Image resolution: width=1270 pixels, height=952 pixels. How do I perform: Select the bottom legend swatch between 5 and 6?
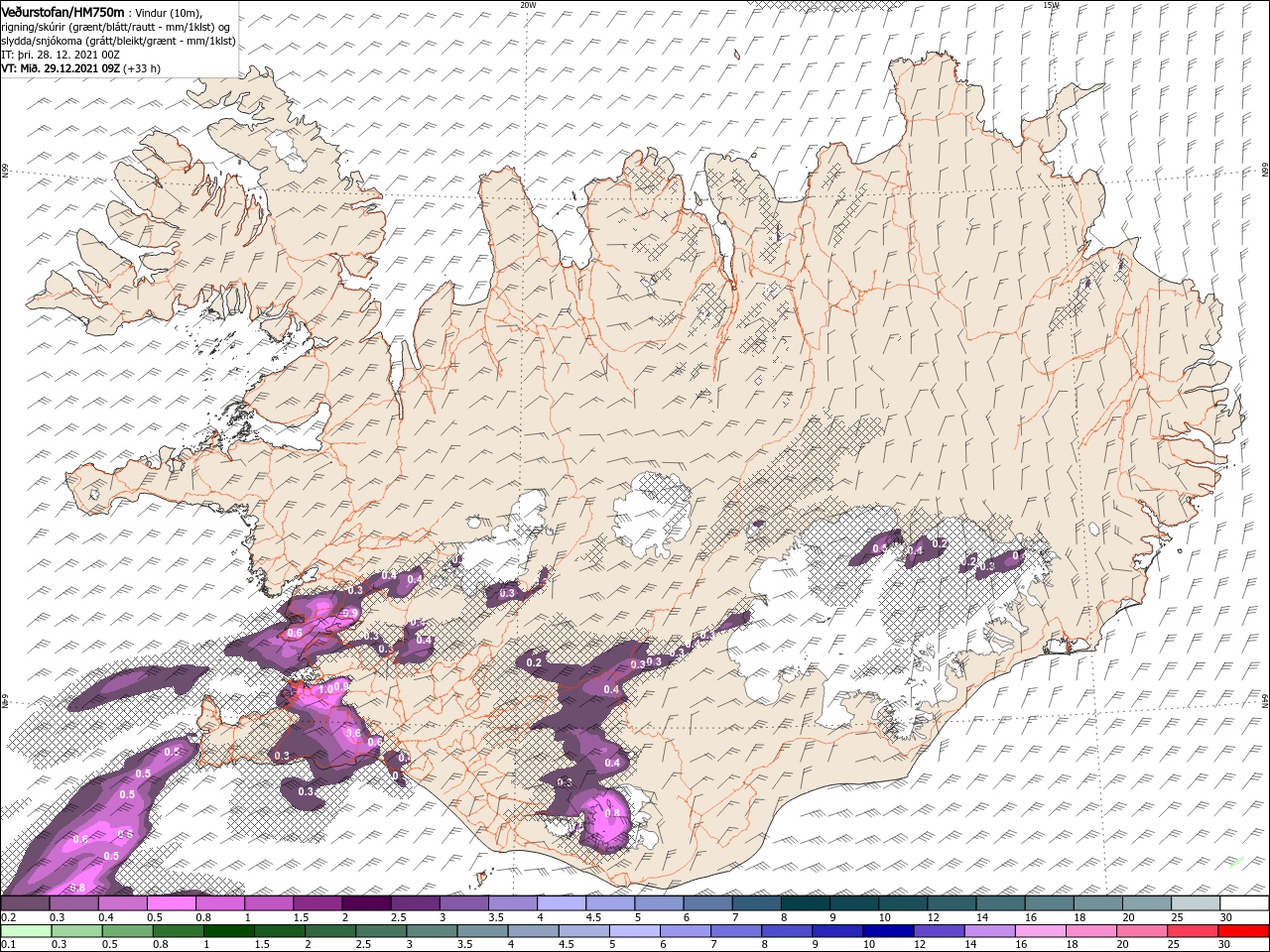click(633, 931)
